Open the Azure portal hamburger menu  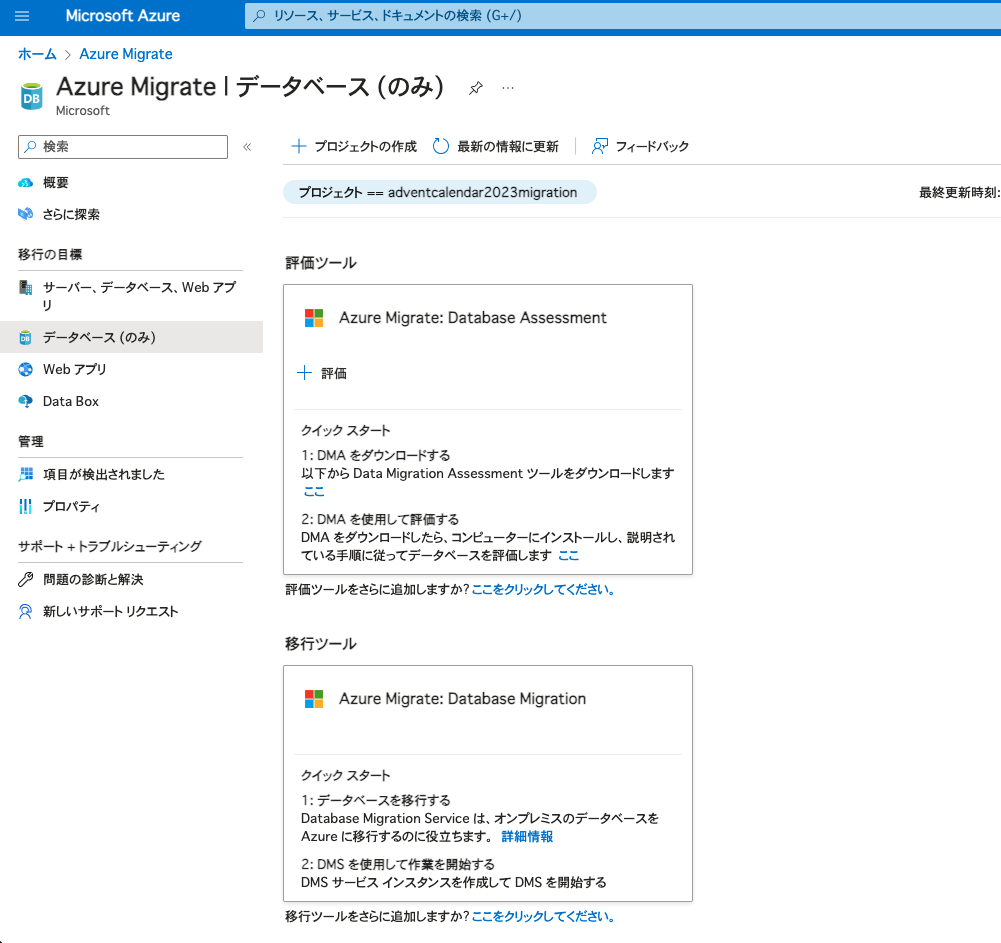coord(22,16)
